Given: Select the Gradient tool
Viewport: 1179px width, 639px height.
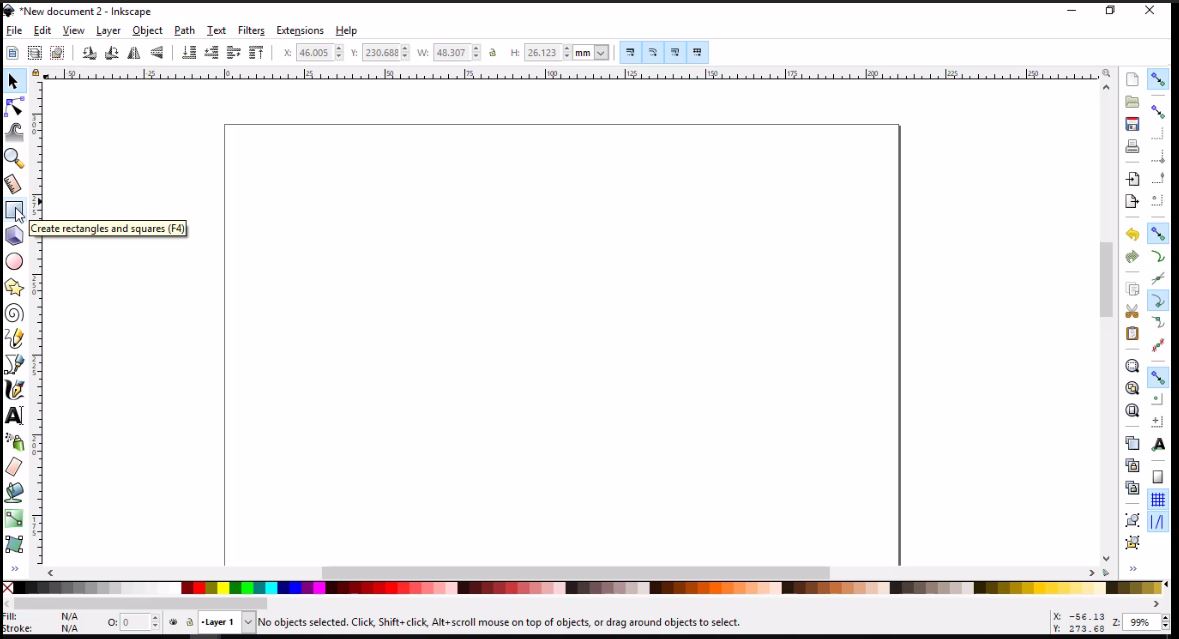Looking at the screenshot, I should (x=14, y=519).
